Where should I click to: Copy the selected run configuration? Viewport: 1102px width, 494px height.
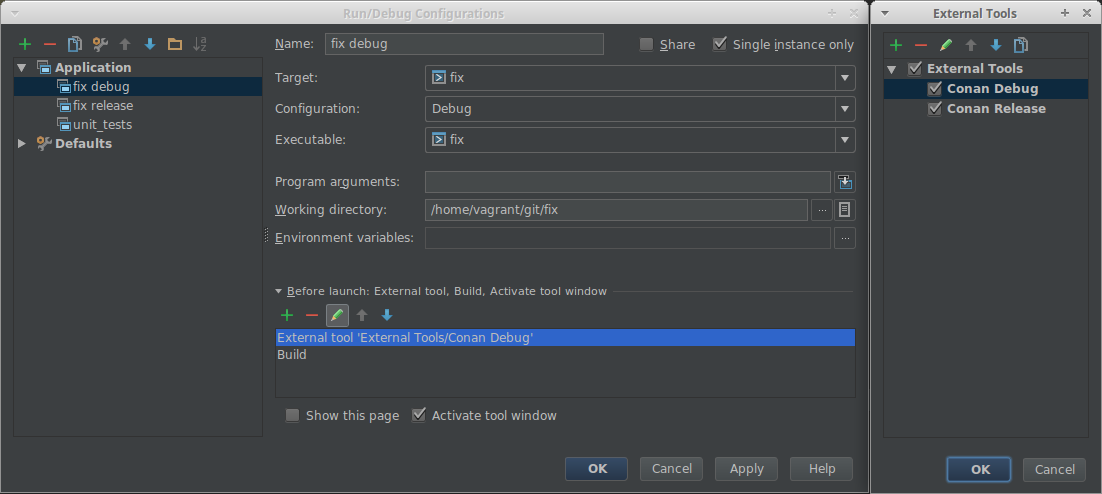click(74, 44)
